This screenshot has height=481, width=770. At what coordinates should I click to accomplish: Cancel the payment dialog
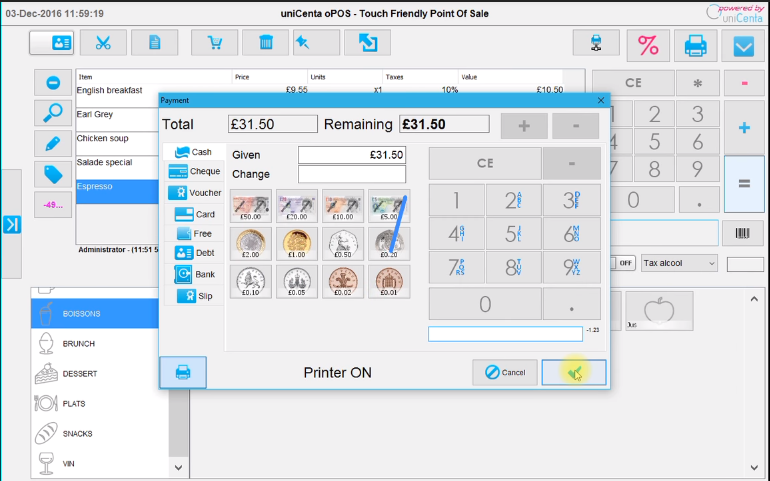[504, 372]
